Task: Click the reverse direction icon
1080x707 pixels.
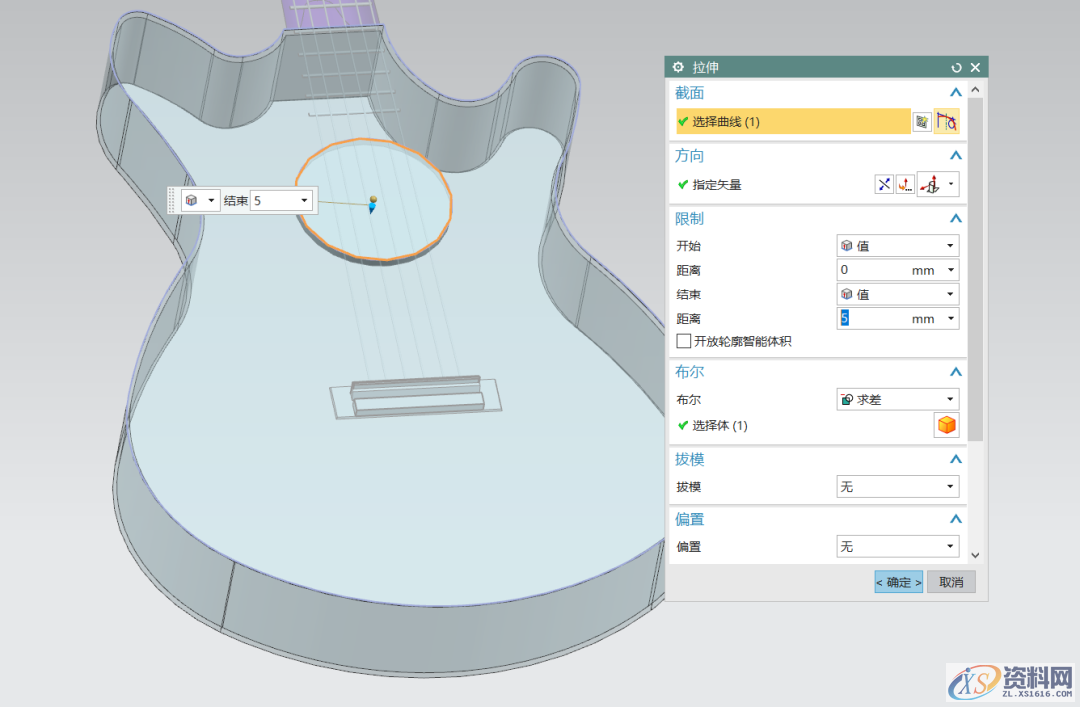Action: [x=884, y=184]
